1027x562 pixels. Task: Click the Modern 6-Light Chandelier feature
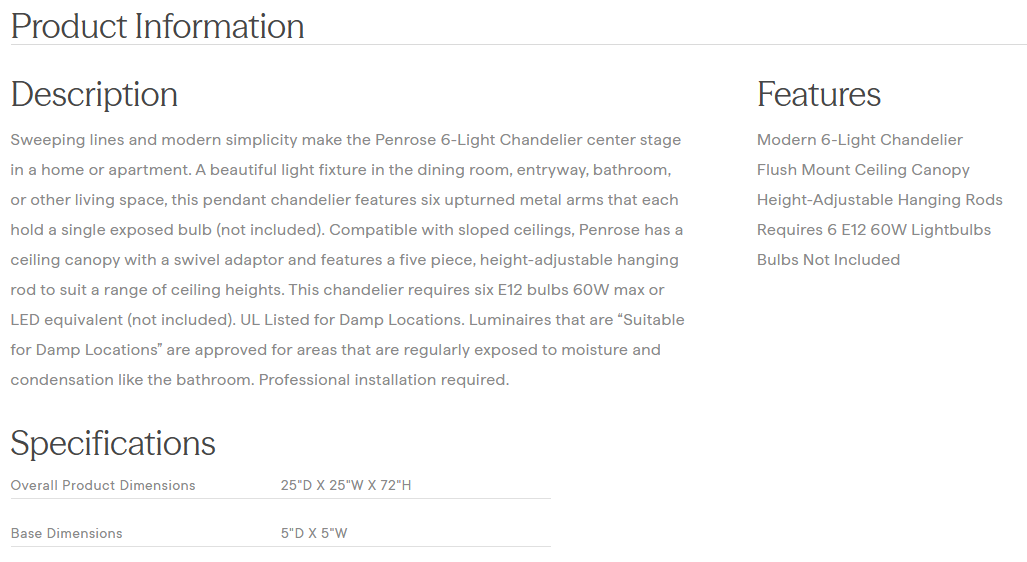click(859, 140)
